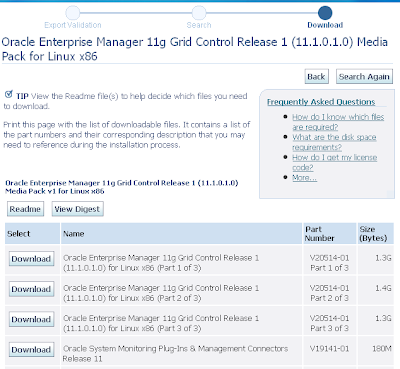Go back with the Back button

tap(316, 77)
